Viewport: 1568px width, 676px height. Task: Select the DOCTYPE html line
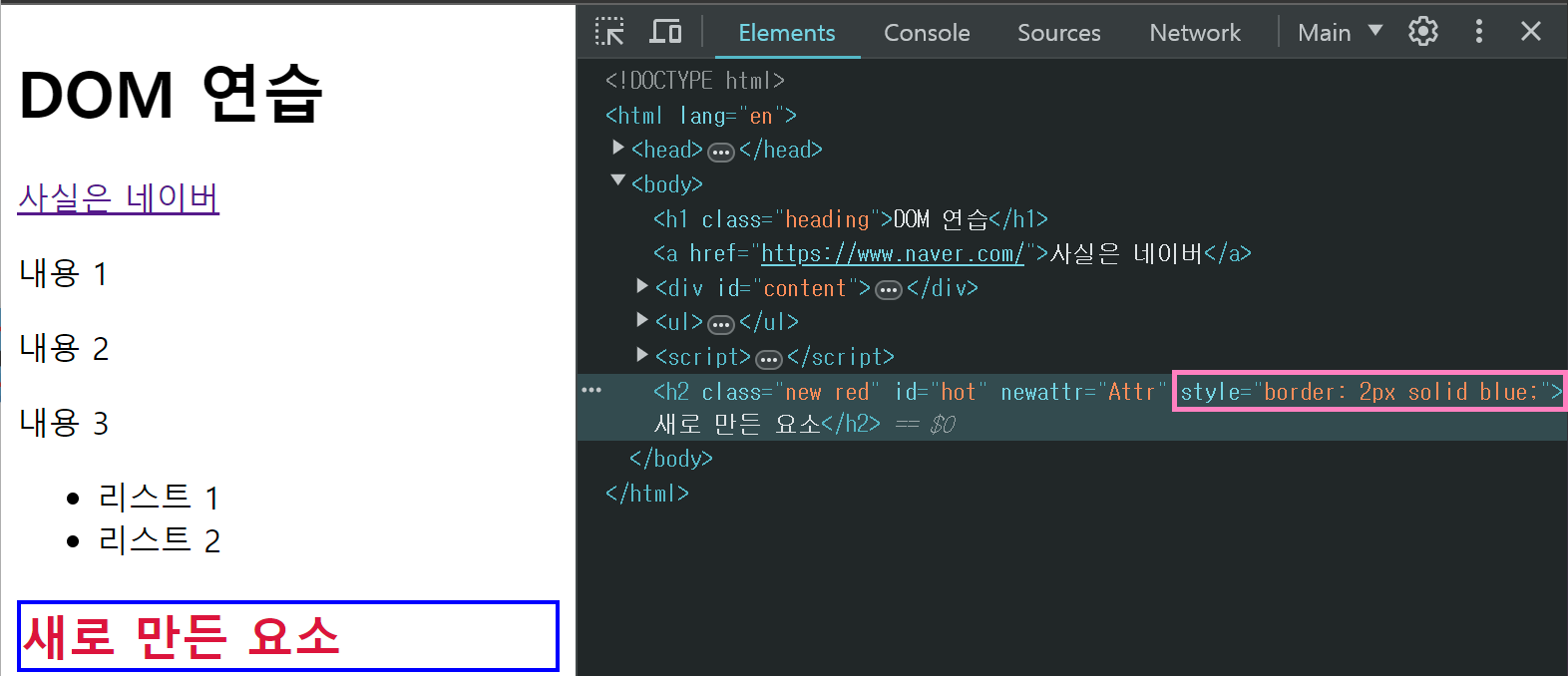[x=695, y=81]
